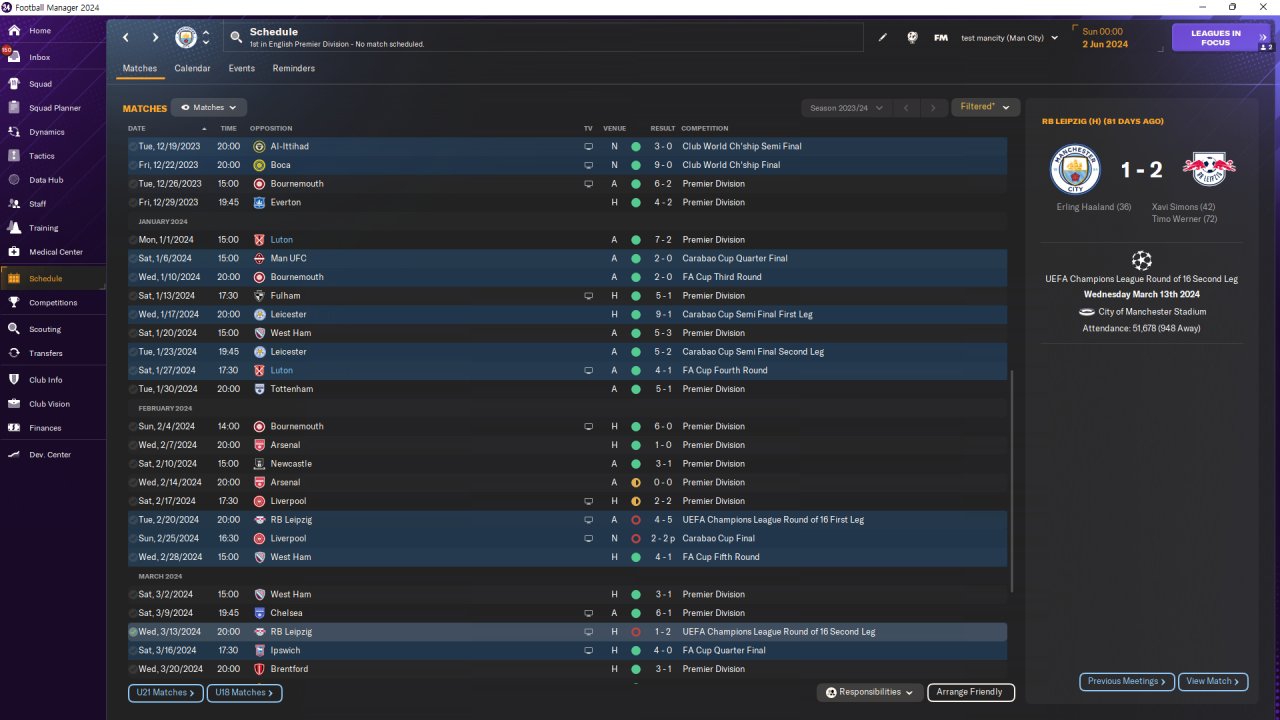The height and width of the screenshot is (720, 1280).
Task: Click the Champions League ball icon in the panel
Action: point(1141,260)
